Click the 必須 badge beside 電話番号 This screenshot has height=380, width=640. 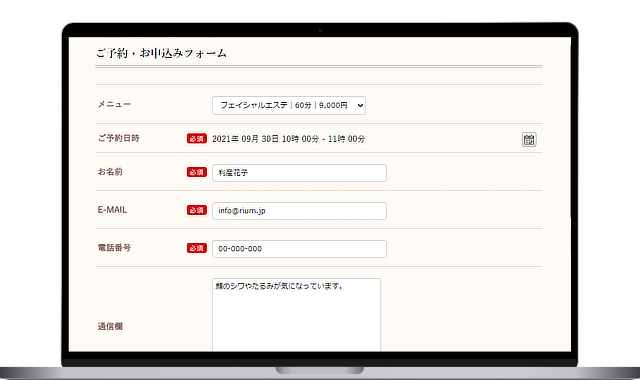point(197,248)
